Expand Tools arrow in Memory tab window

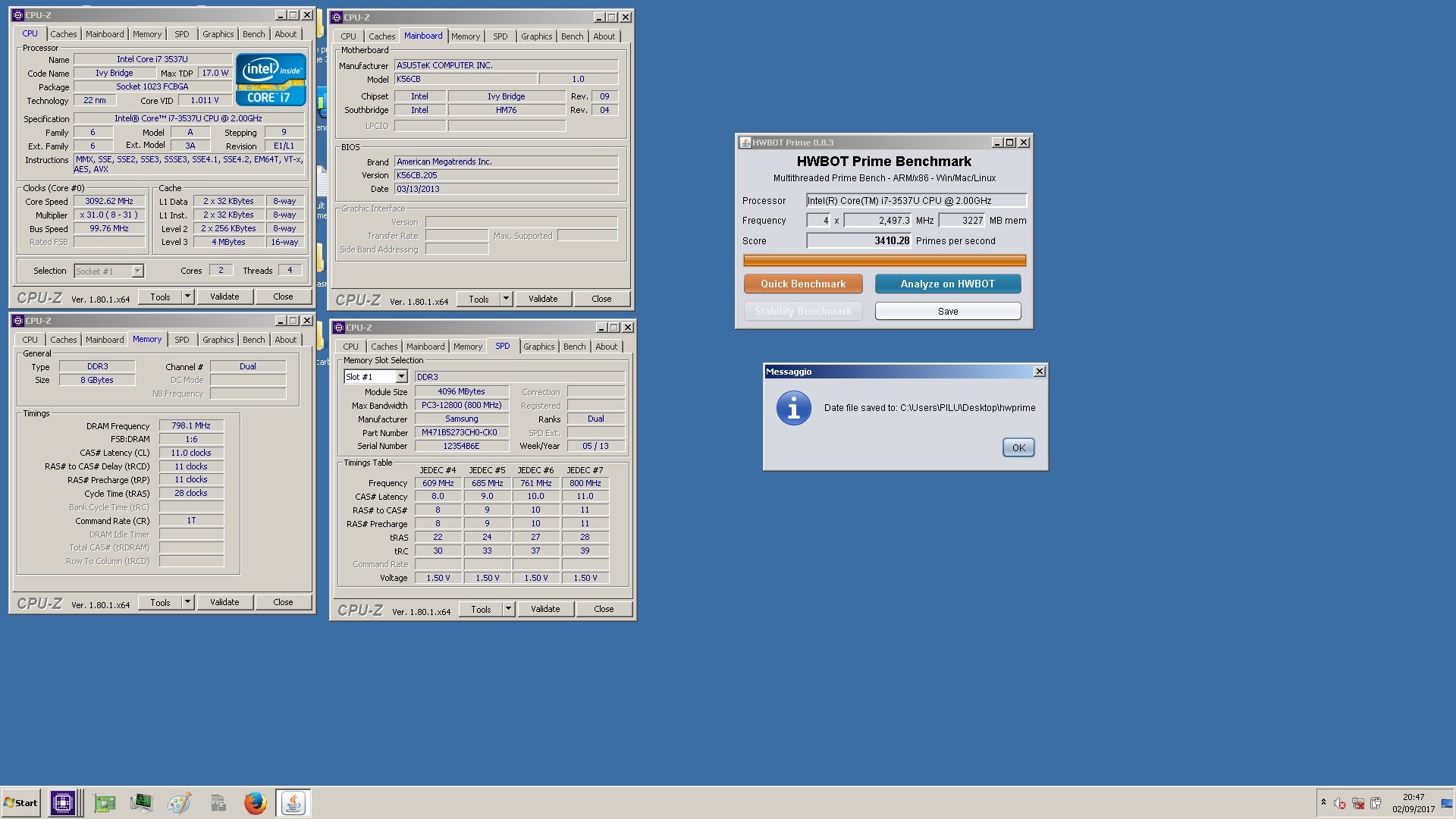click(x=187, y=602)
